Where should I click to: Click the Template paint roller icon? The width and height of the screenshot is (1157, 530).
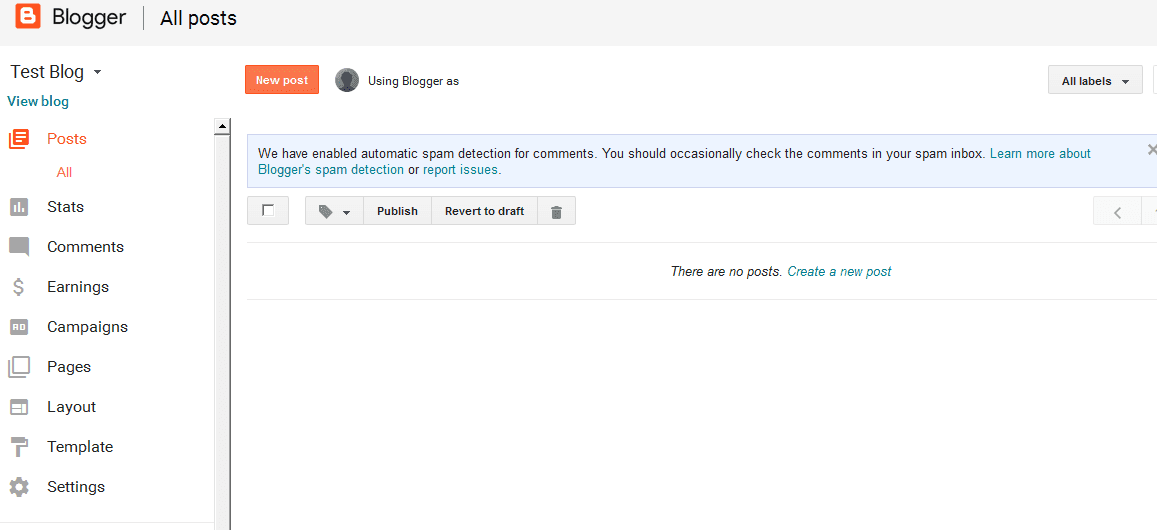pos(19,447)
